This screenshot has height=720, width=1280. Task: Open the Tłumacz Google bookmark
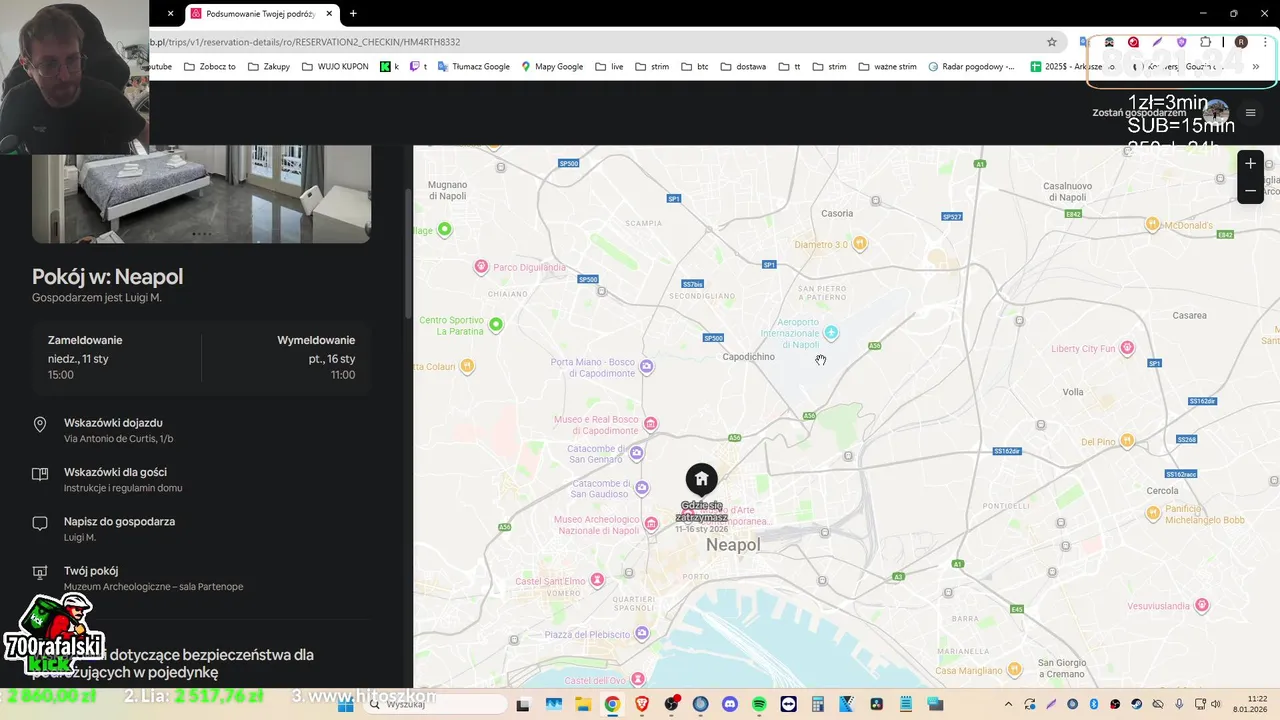click(473, 67)
